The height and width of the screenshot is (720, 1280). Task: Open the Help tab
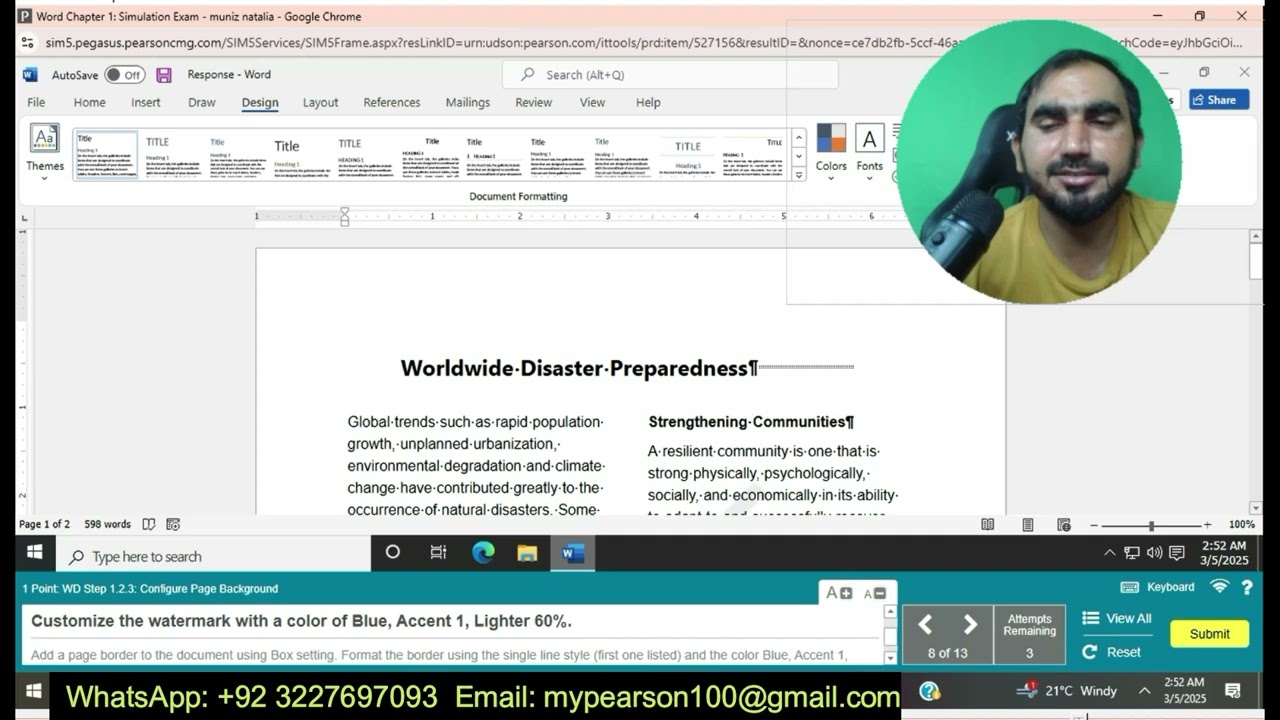(x=648, y=102)
